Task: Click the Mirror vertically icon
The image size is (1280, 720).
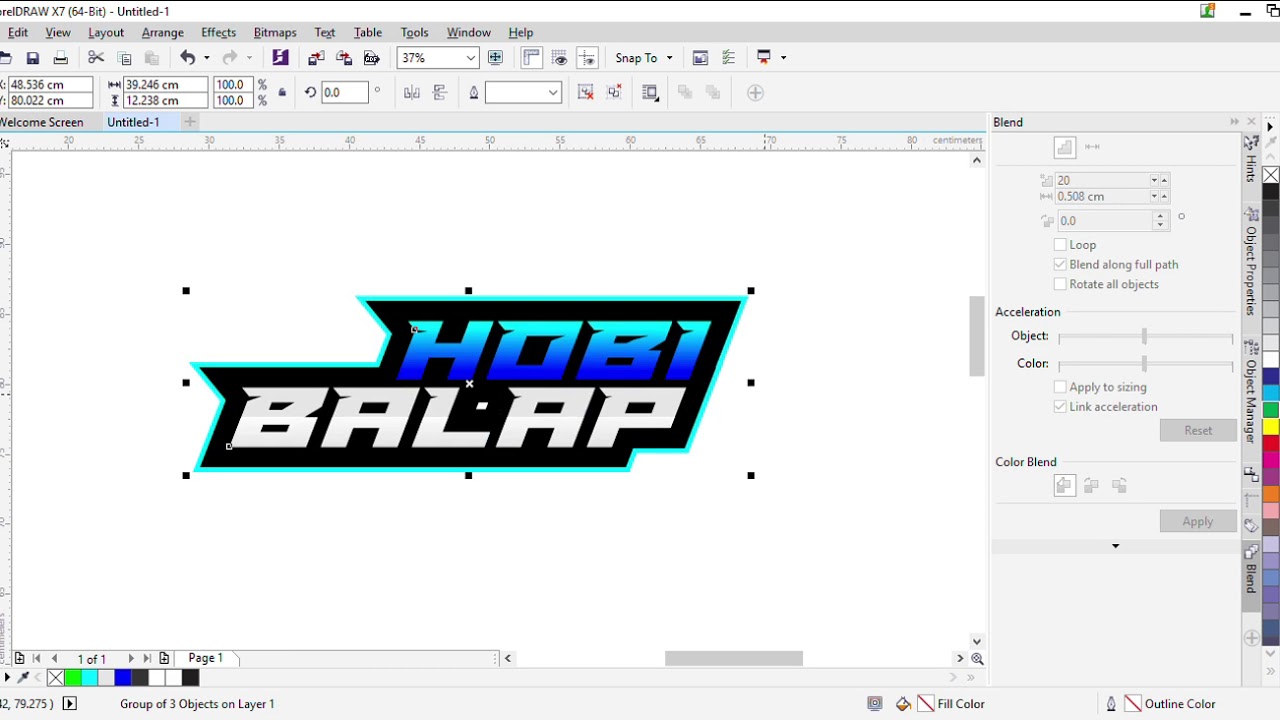Action: click(x=439, y=93)
